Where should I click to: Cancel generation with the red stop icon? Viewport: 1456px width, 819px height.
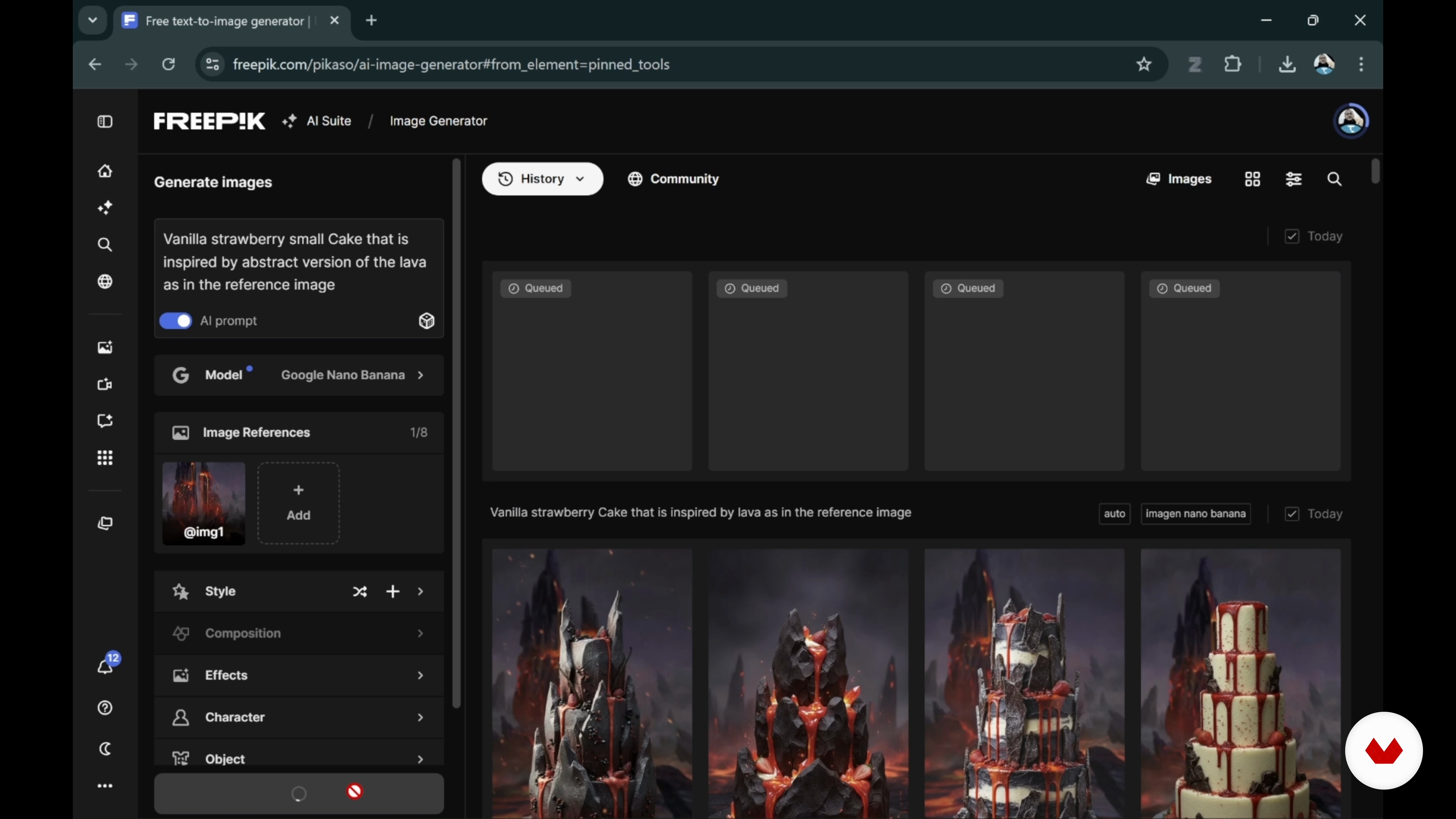355,791
